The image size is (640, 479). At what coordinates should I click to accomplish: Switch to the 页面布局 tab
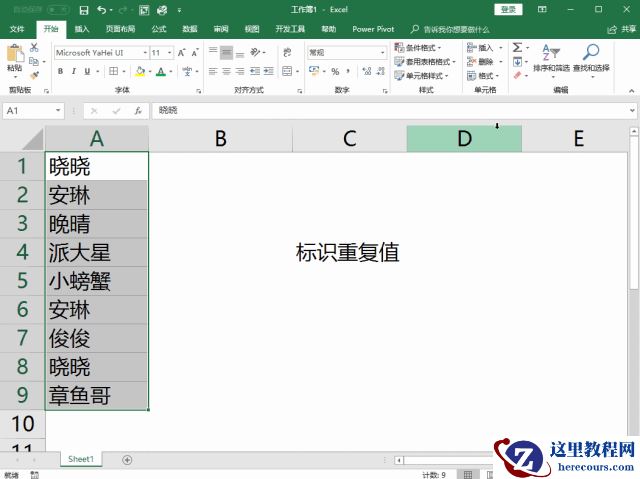120,29
